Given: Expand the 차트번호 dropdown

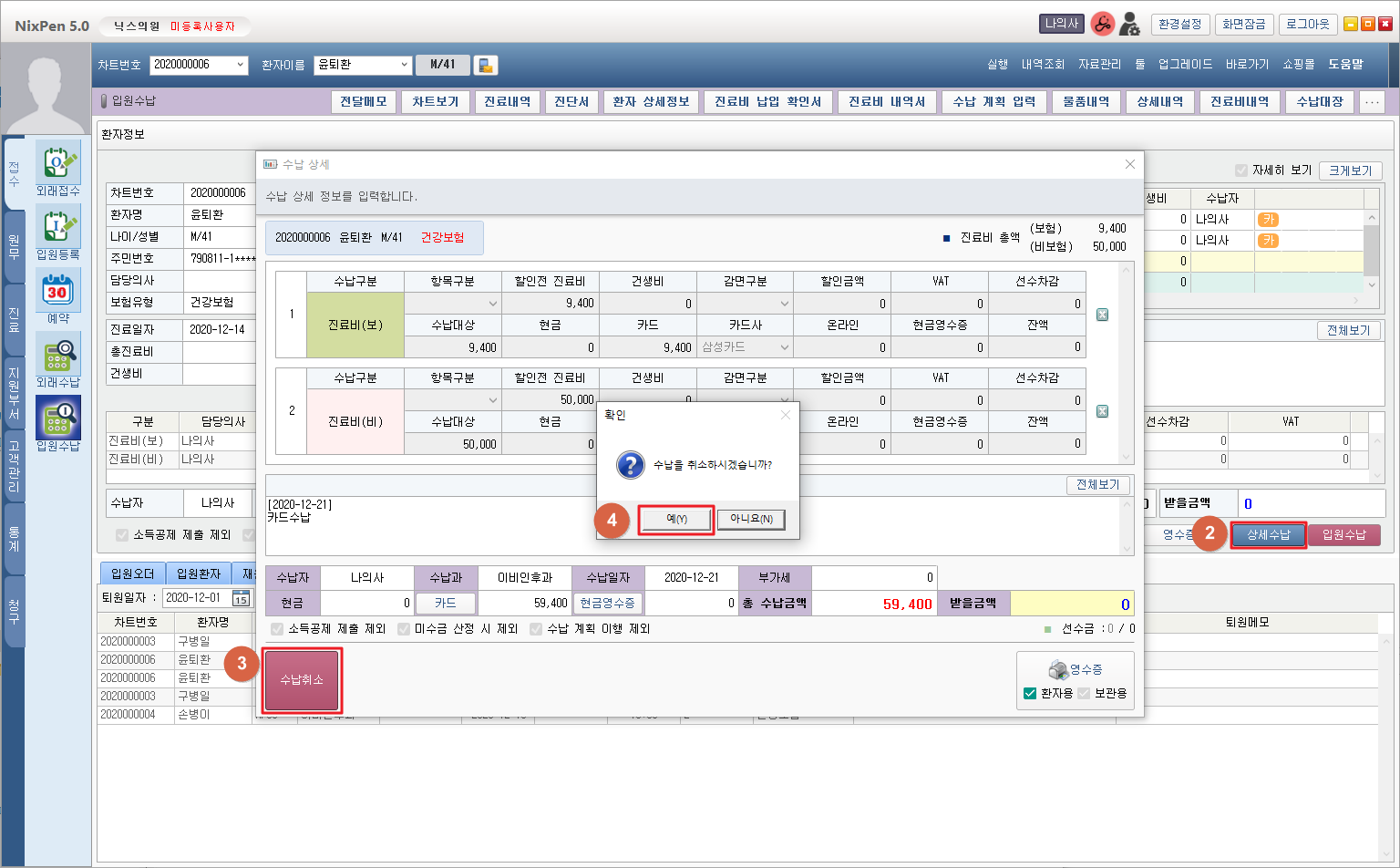Looking at the screenshot, I should click(x=240, y=65).
